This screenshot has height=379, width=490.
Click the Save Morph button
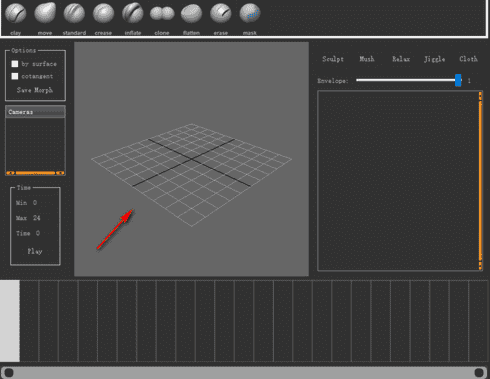(x=35, y=90)
